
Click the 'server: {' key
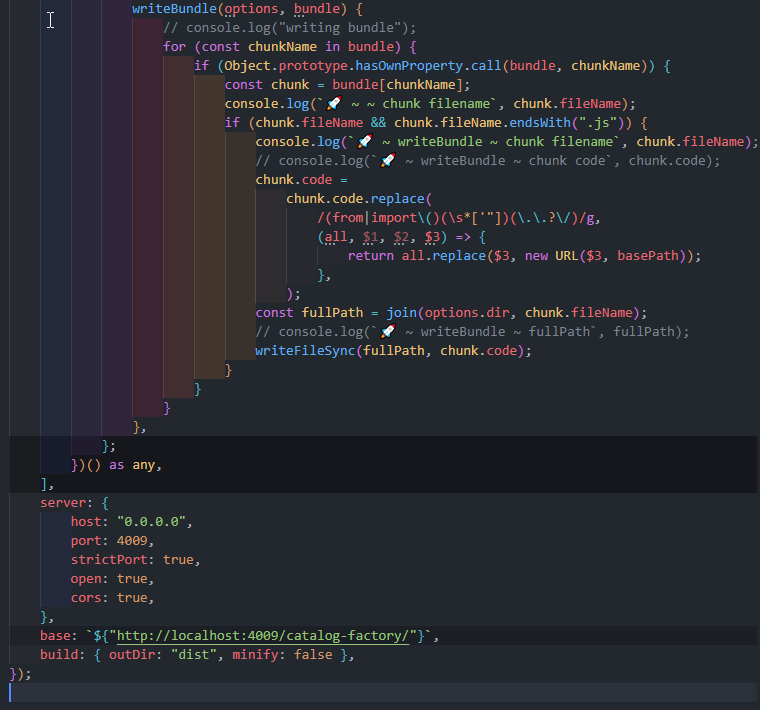[x=75, y=503]
